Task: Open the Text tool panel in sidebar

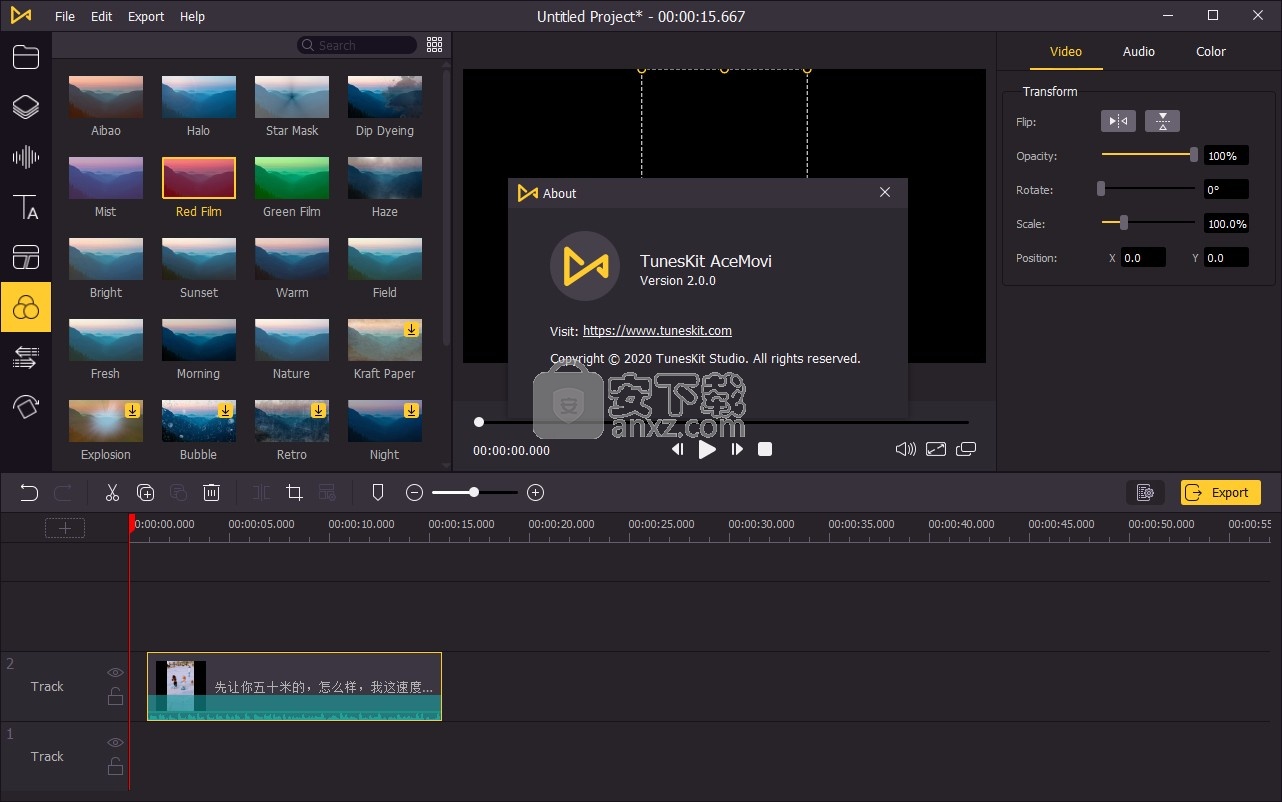Action: pos(26,207)
